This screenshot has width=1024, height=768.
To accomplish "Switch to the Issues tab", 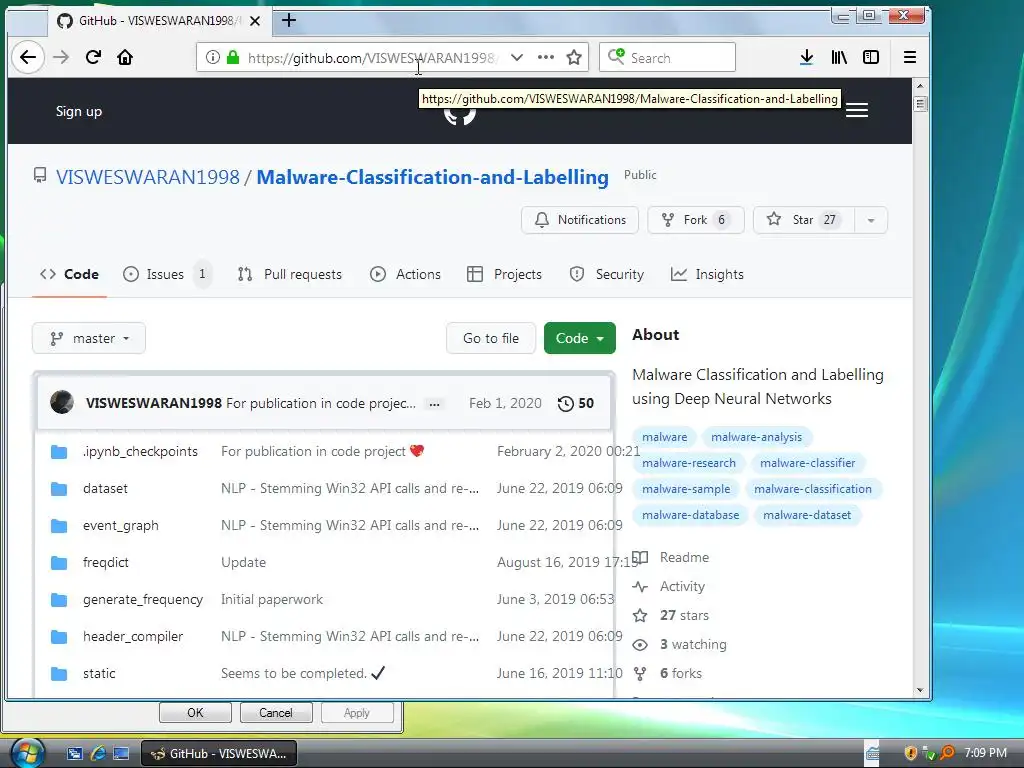I will [167, 274].
